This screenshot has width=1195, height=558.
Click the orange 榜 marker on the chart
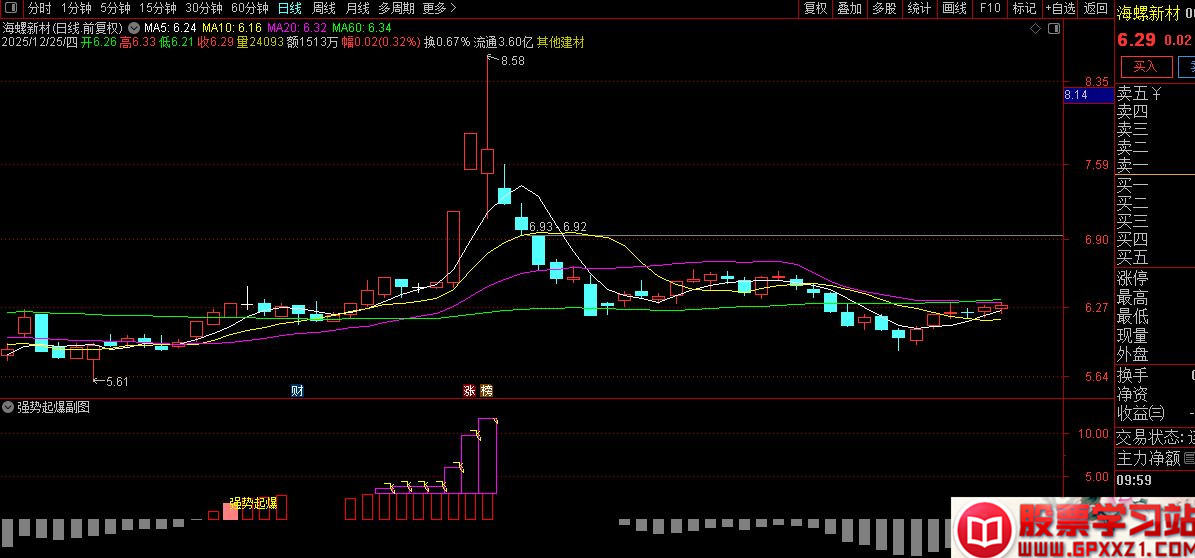[486, 390]
